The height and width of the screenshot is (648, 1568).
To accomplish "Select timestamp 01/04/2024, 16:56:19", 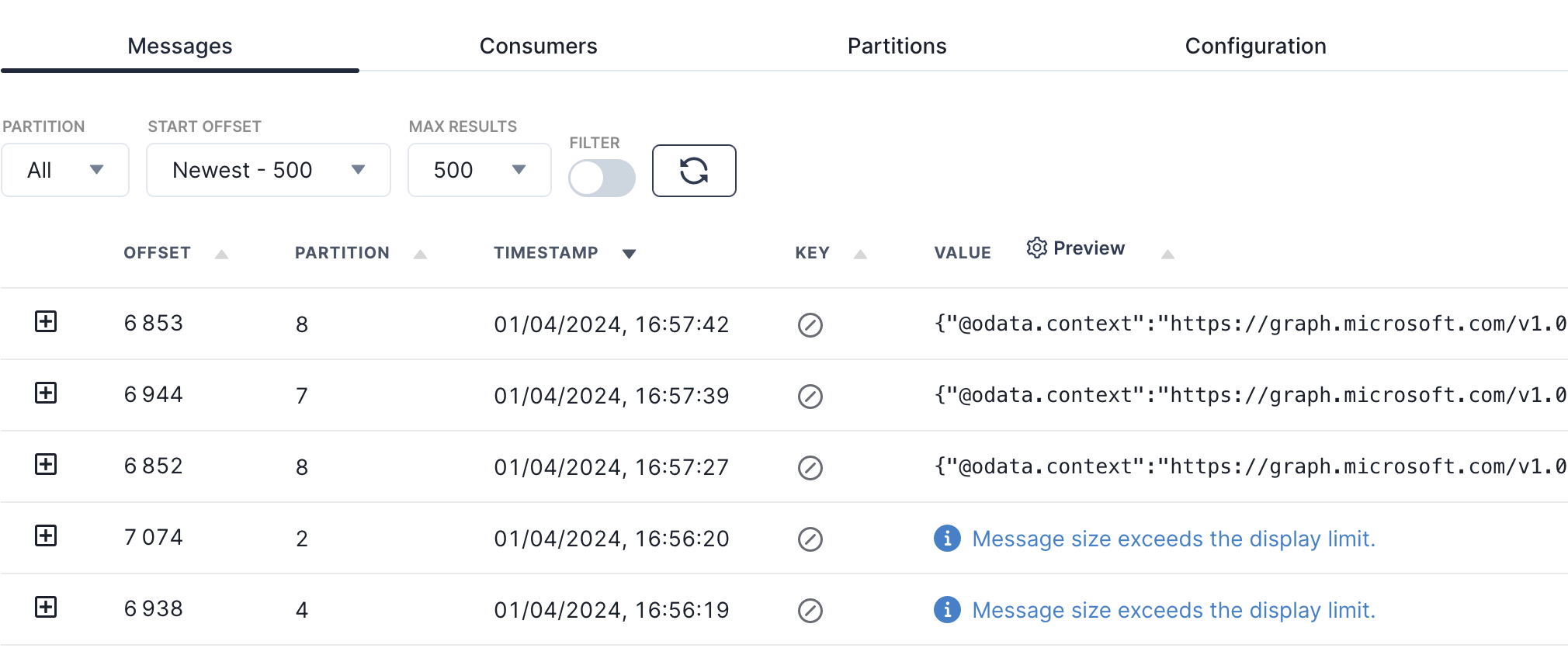I will tap(612, 610).
